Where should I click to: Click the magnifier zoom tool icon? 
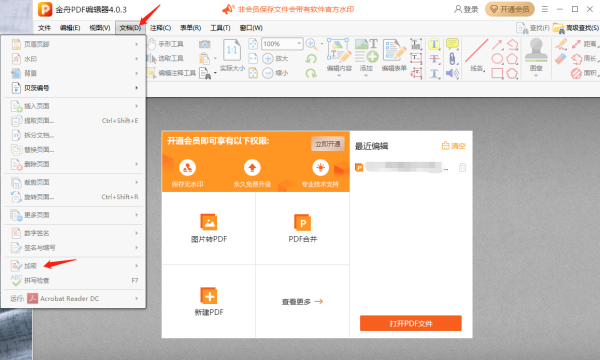311,44
